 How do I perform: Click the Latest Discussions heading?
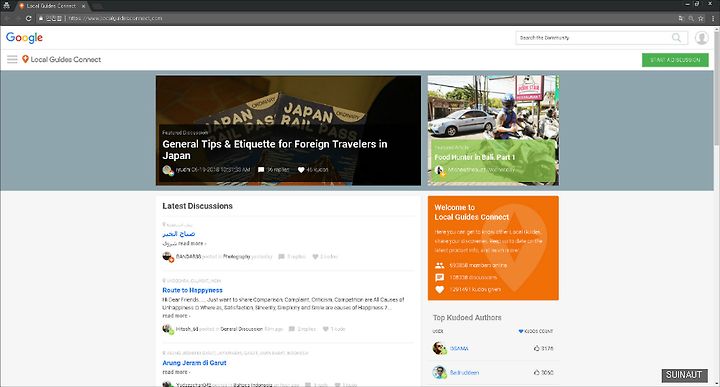pos(197,206)
